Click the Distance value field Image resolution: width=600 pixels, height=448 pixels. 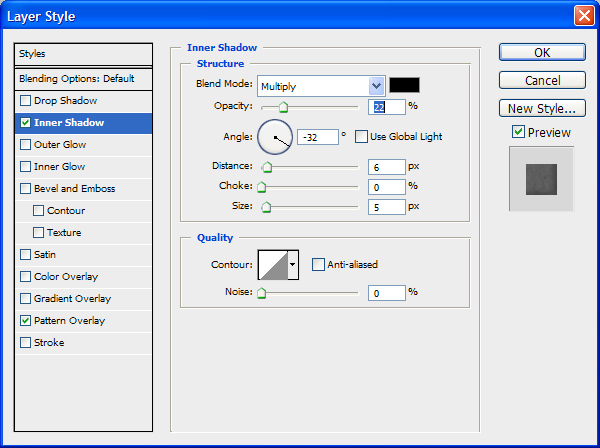point(385,167)
